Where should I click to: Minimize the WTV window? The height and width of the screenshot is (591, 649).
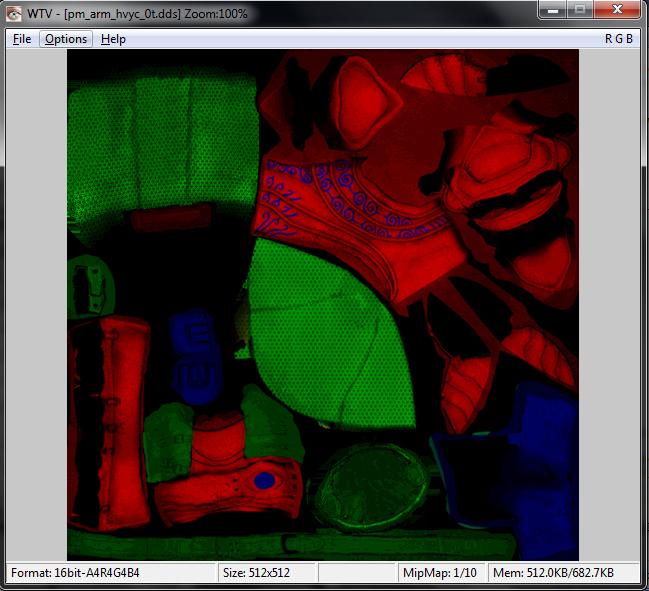(553, 10)
